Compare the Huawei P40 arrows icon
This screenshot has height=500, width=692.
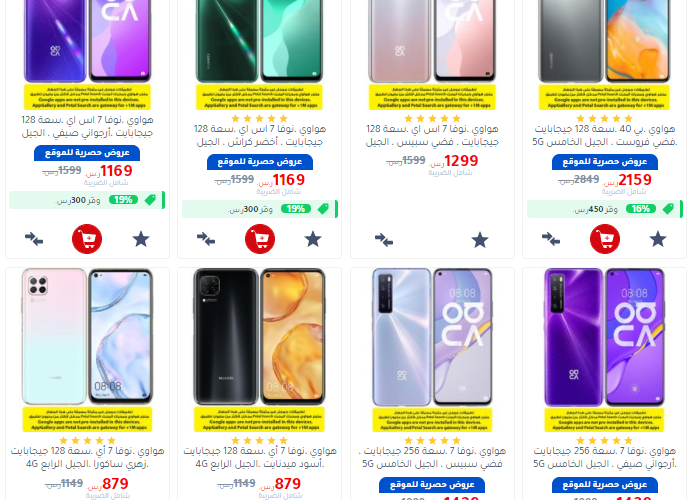[x=551, y=239]
